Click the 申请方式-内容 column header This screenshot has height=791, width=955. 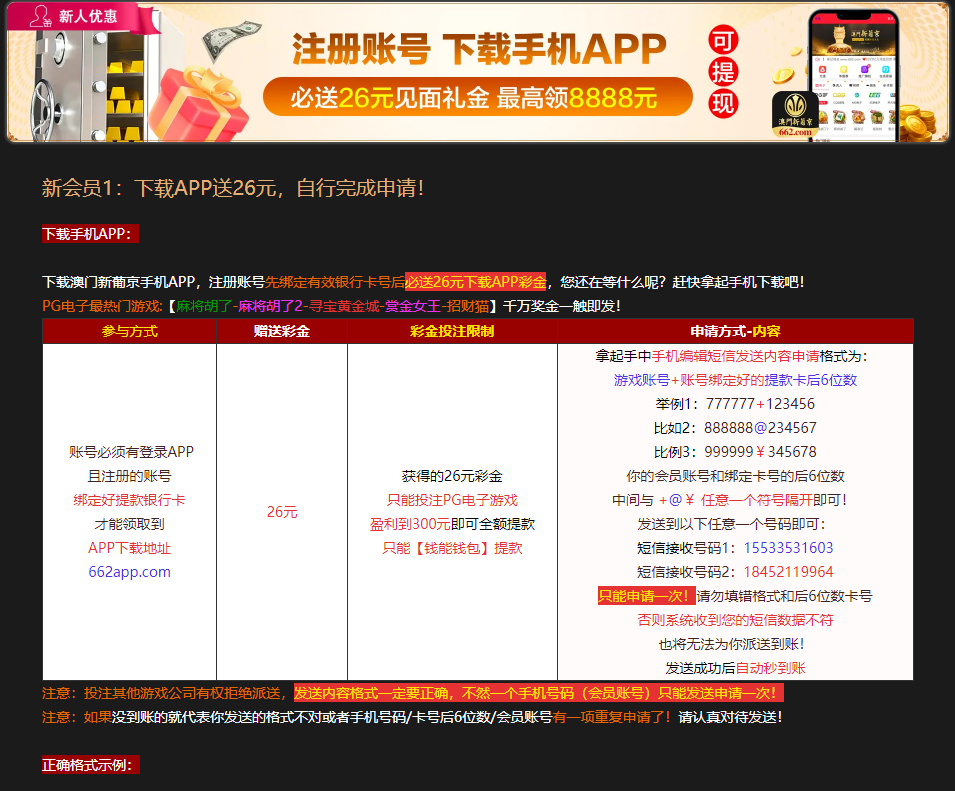735,331
